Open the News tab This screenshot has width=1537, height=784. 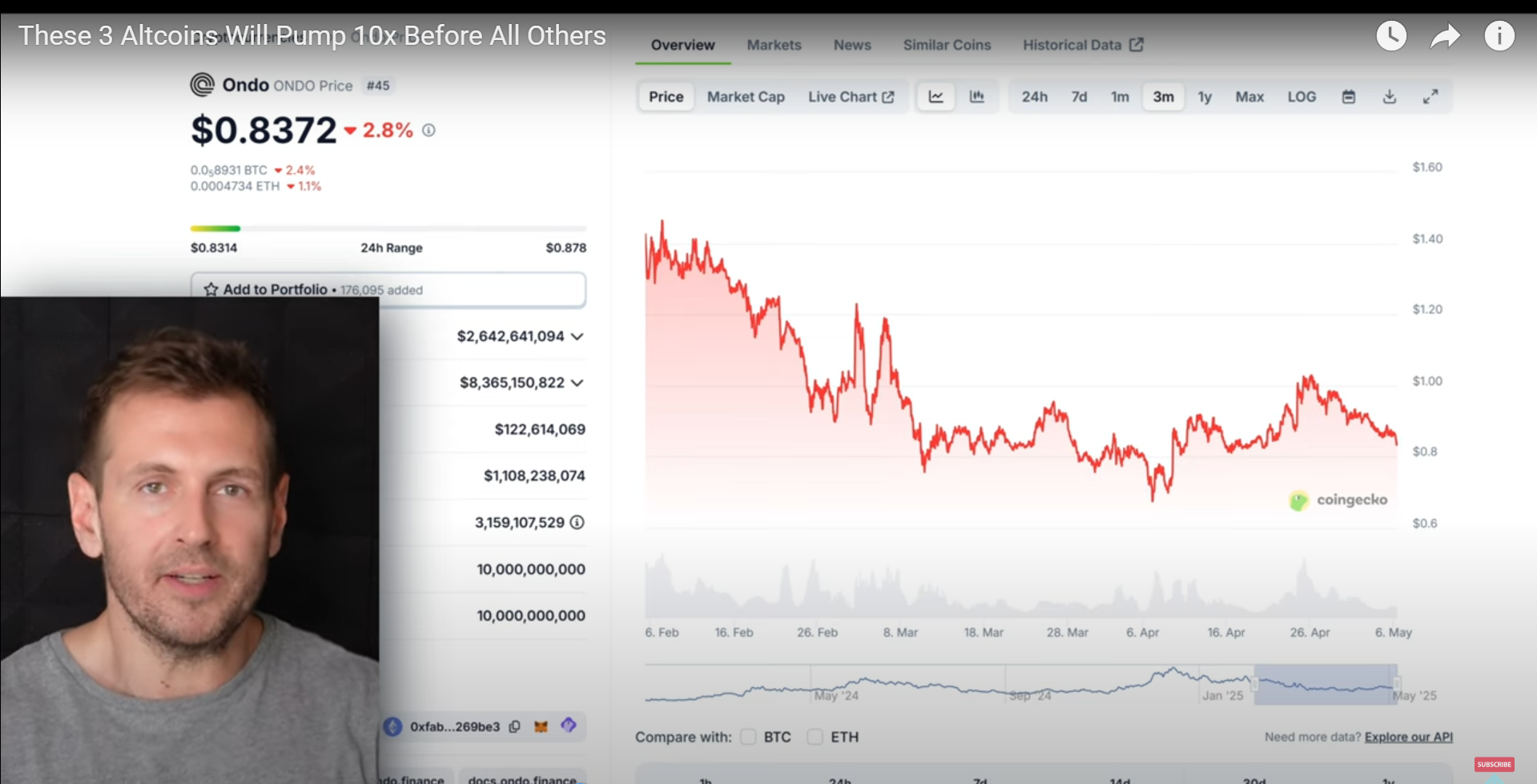[852, 45]
